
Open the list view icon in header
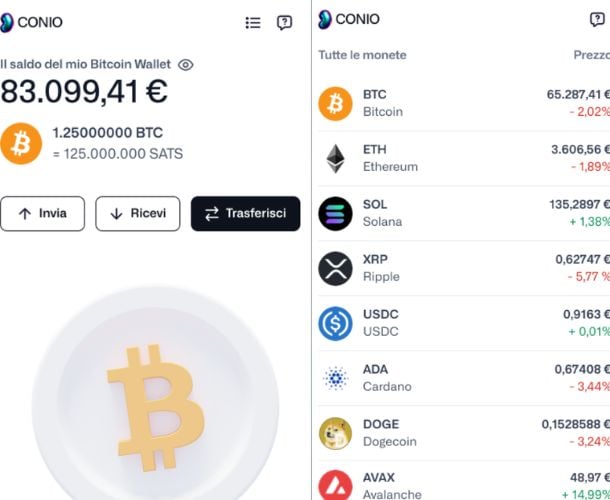253,23
